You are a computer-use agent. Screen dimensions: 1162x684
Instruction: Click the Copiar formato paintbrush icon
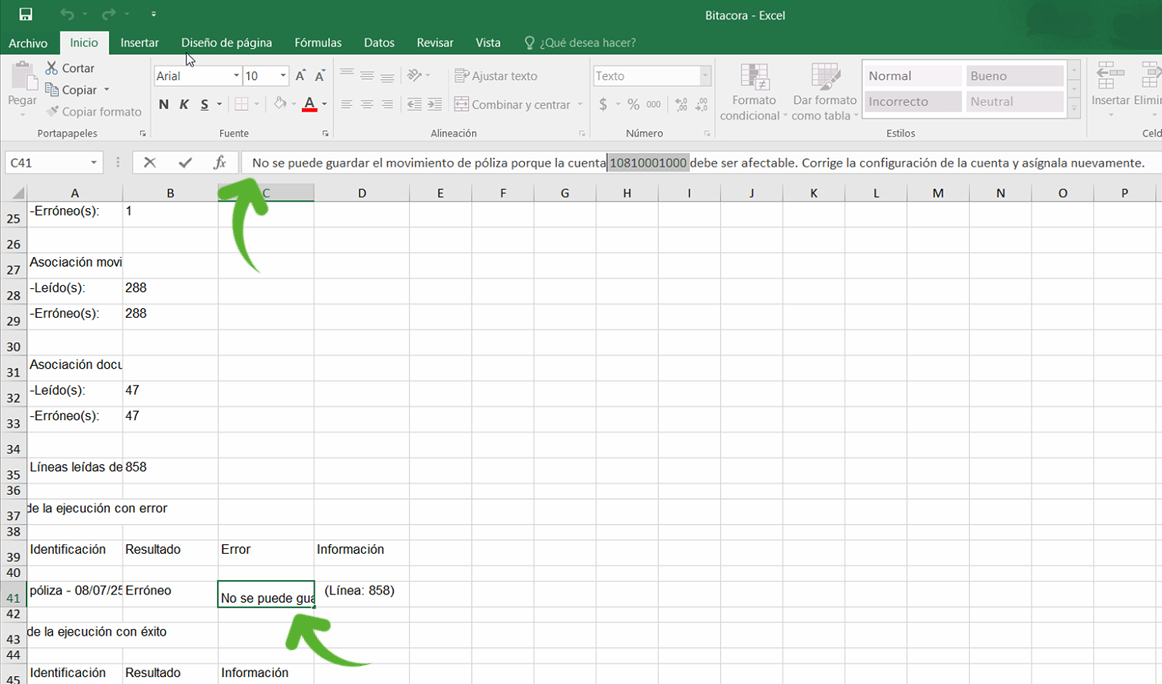pos(52,112)
